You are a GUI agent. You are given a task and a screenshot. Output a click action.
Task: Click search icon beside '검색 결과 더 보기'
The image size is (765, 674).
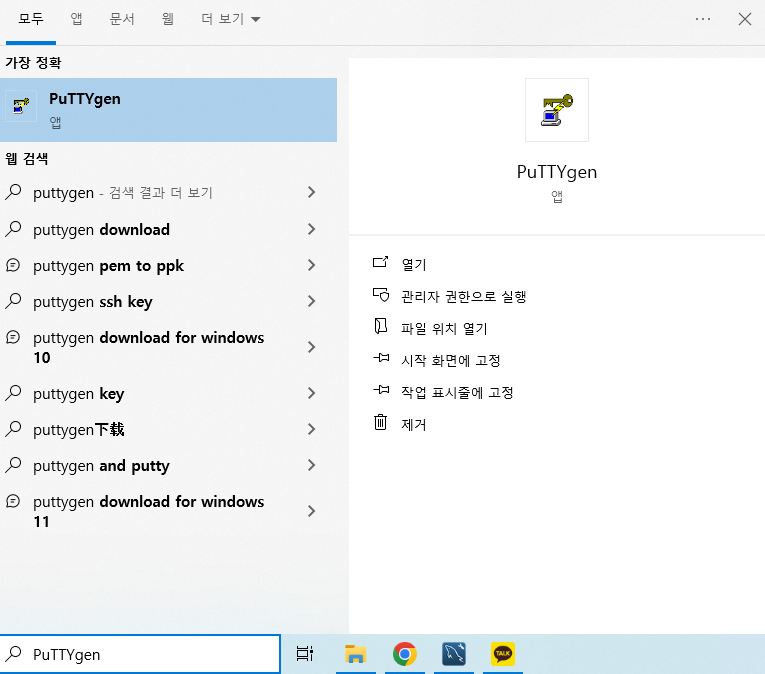14,192
